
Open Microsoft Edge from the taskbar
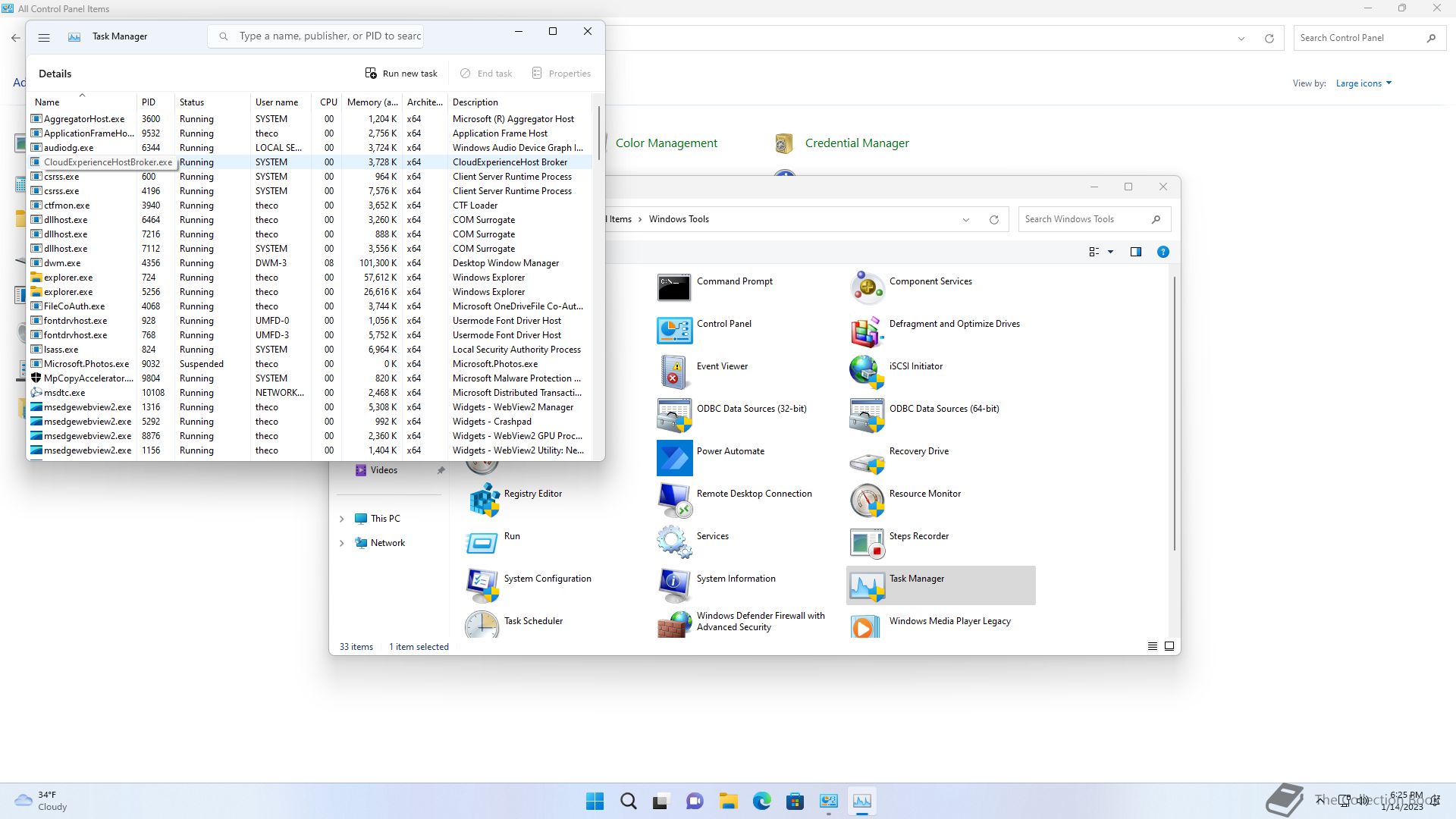coord(761,801)
